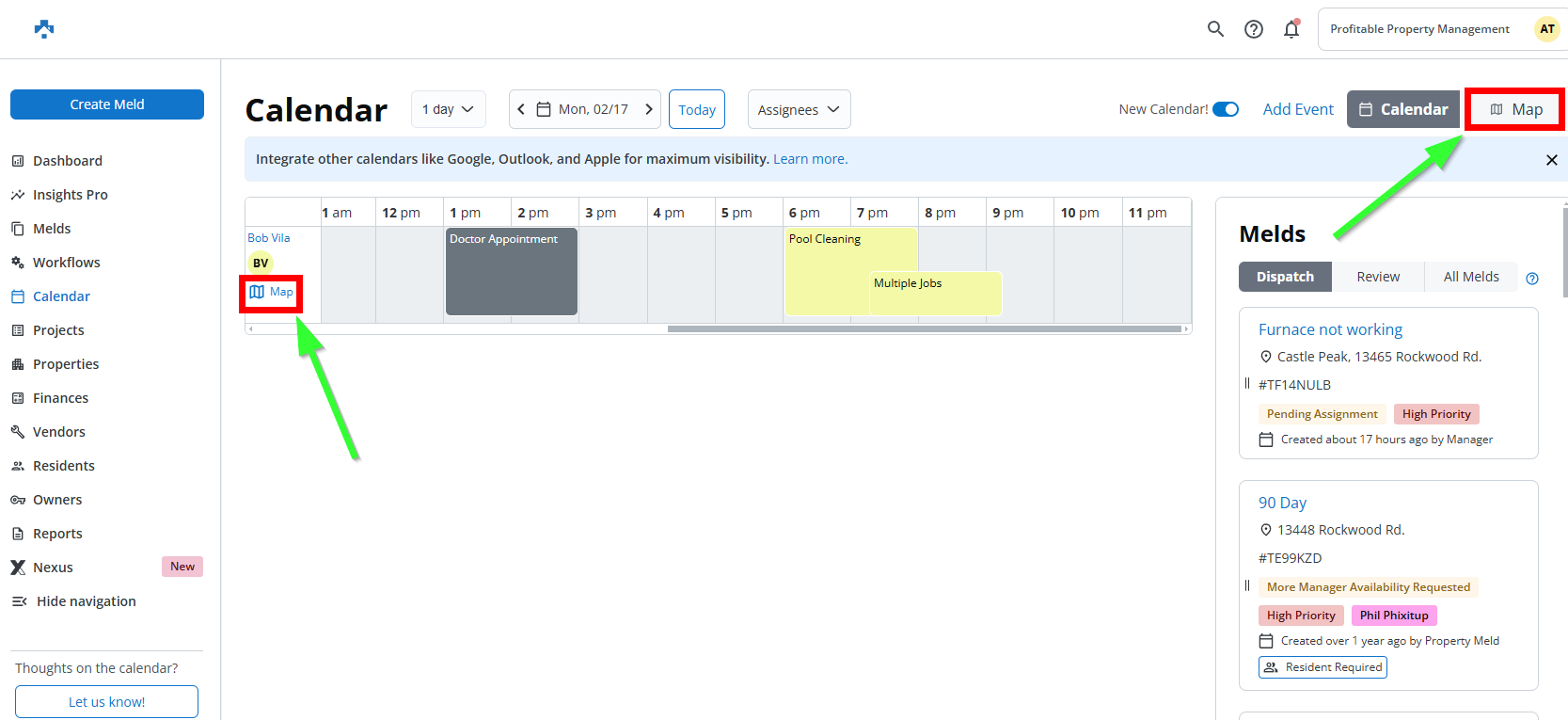Expand the 1 day view dropdown
This screenshot has width=1568, height=720.
(448, 109)
